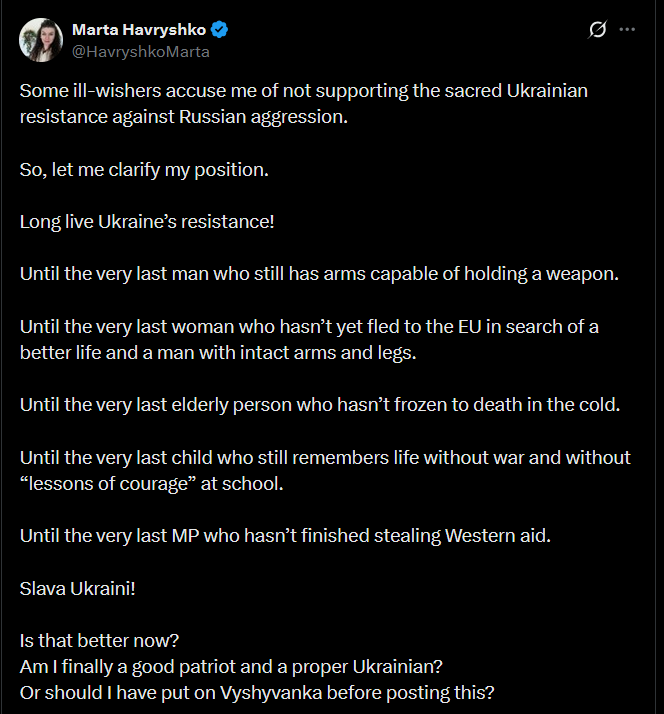
Task: Open Marta Havryshko's profile picture
Action: point(40,39)
